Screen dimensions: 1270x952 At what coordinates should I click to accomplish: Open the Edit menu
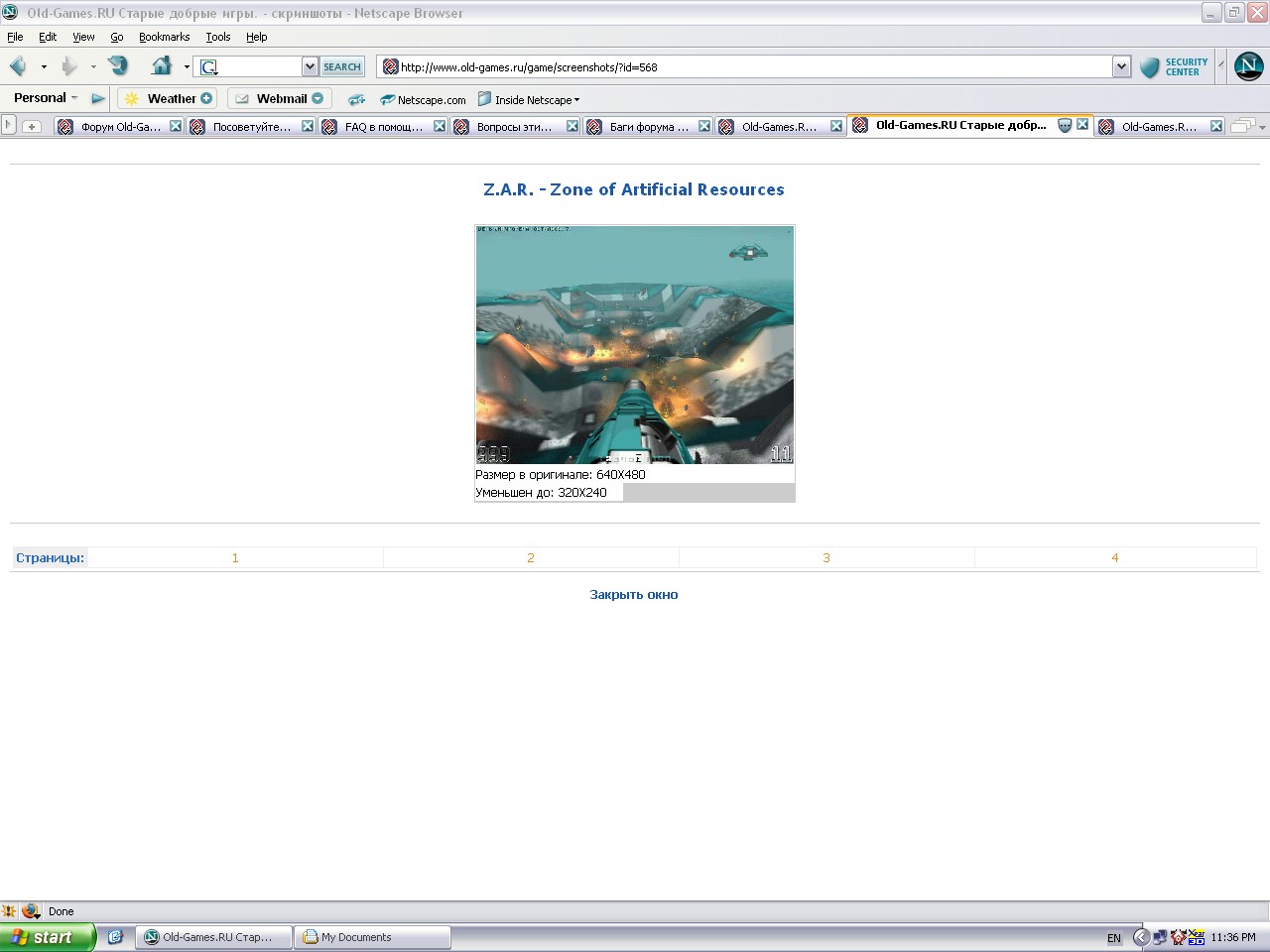(48, 37)
